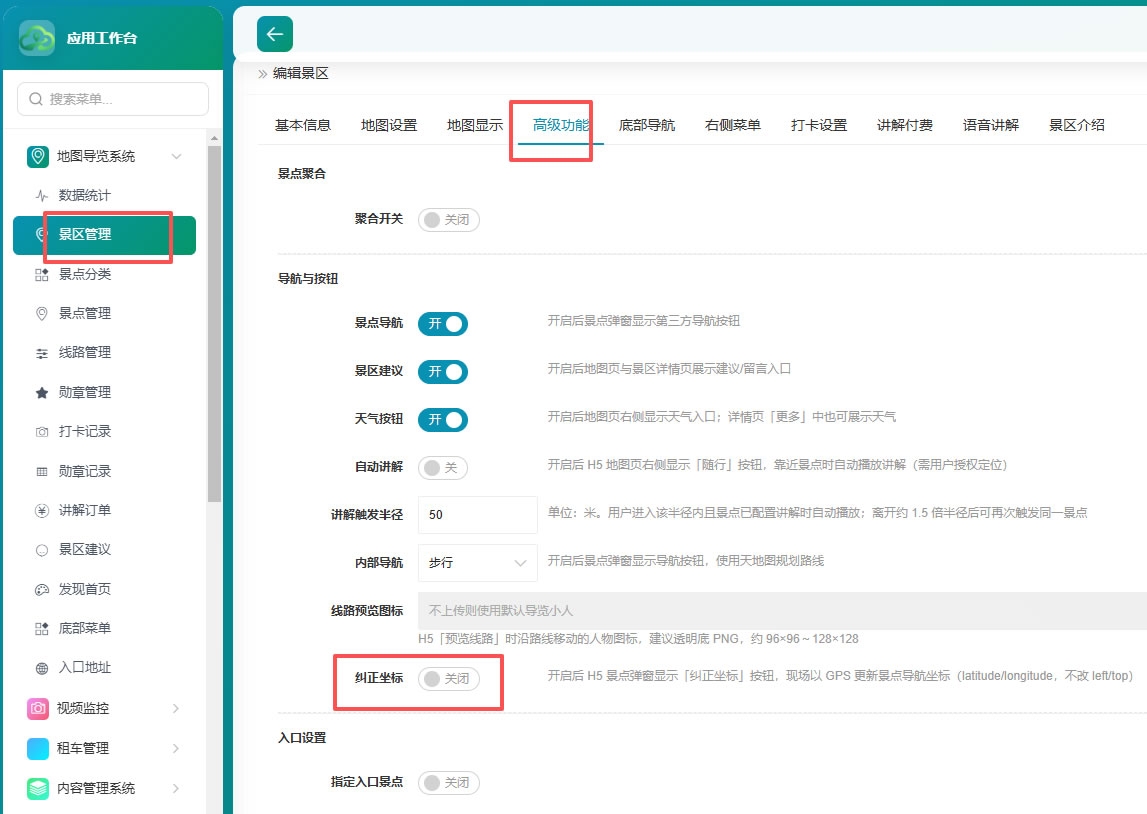Click the 视频监控 pink camera icon

pyautogui.click(x=38, y=708)
